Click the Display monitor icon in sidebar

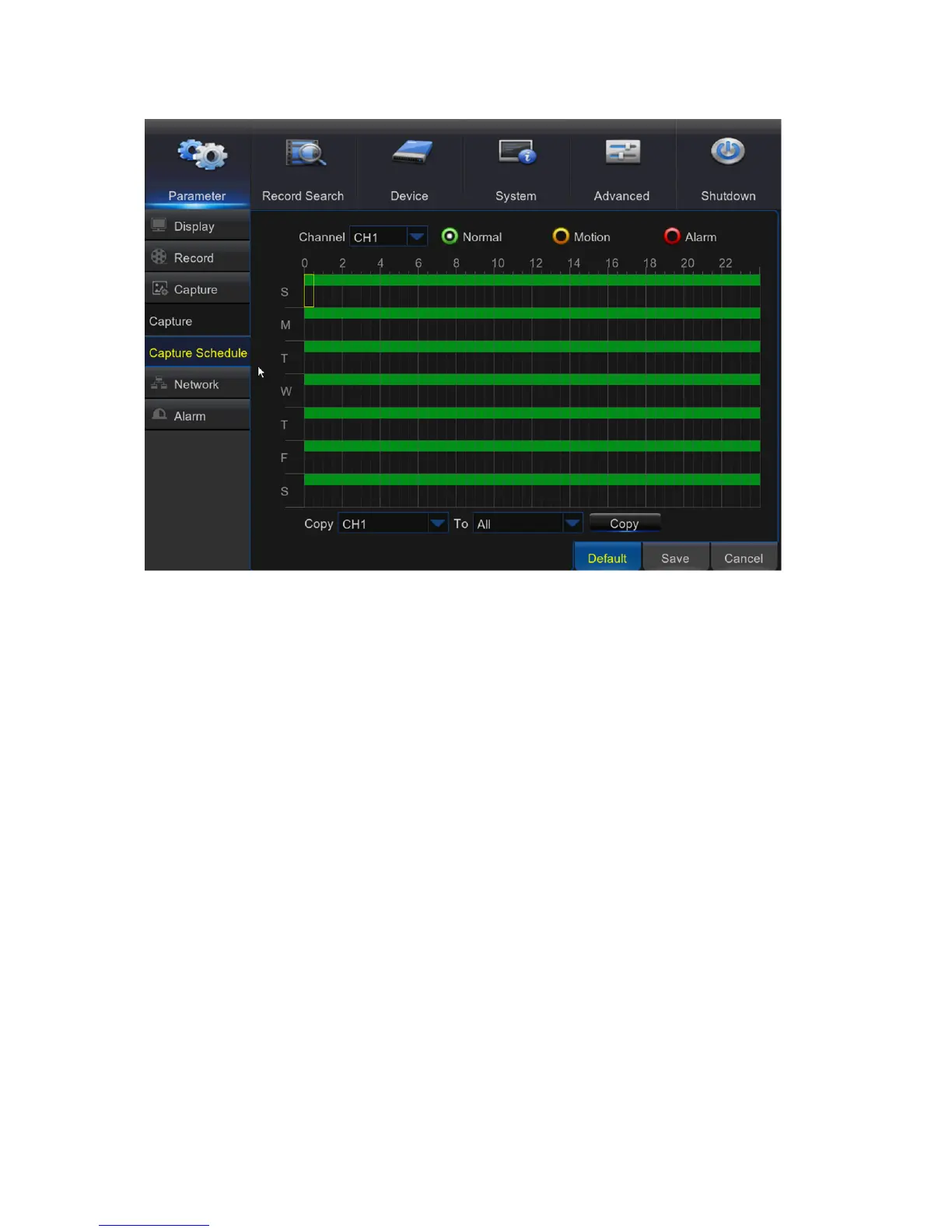159,226
